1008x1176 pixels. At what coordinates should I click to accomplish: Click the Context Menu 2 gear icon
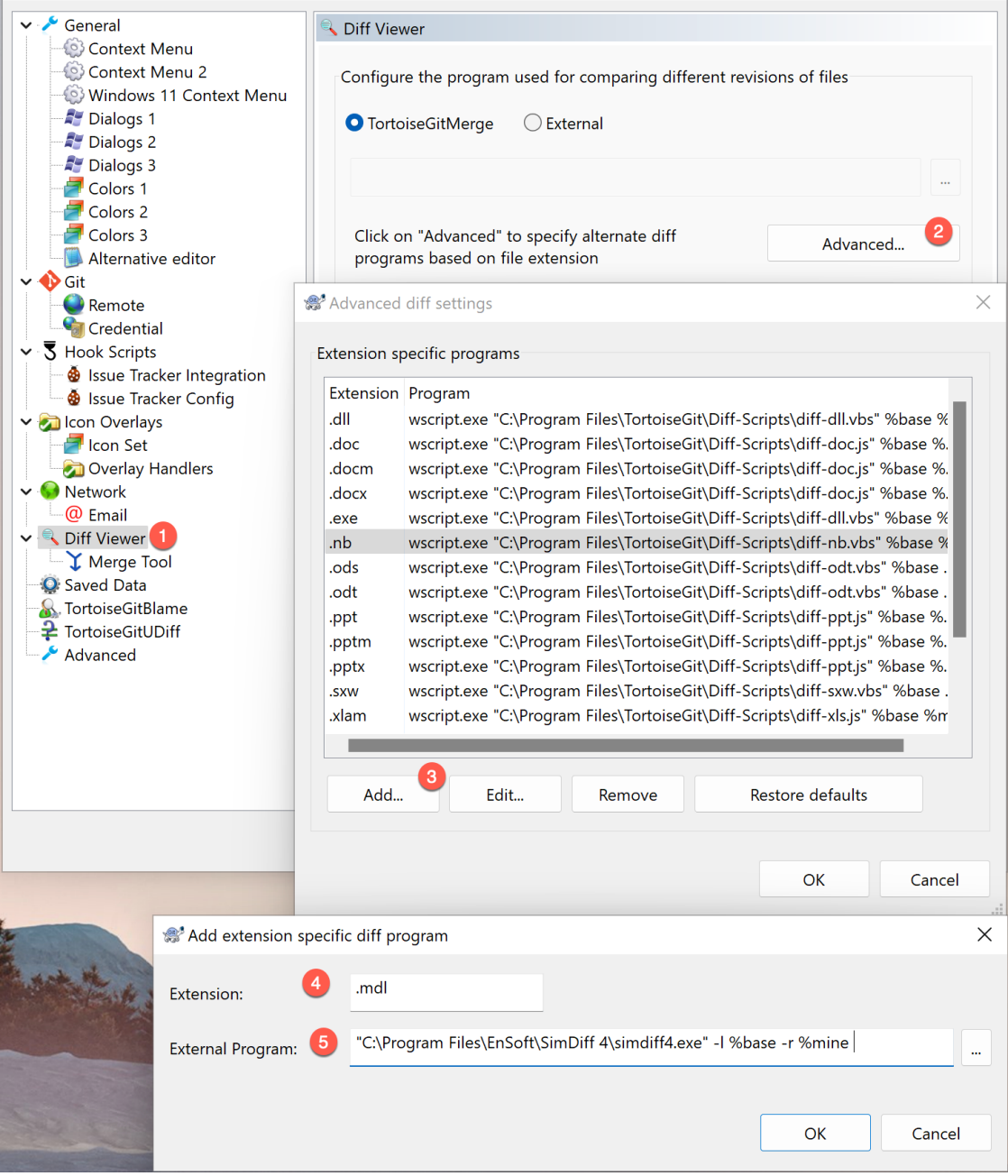pyautogui.click(x=74, y=71)
